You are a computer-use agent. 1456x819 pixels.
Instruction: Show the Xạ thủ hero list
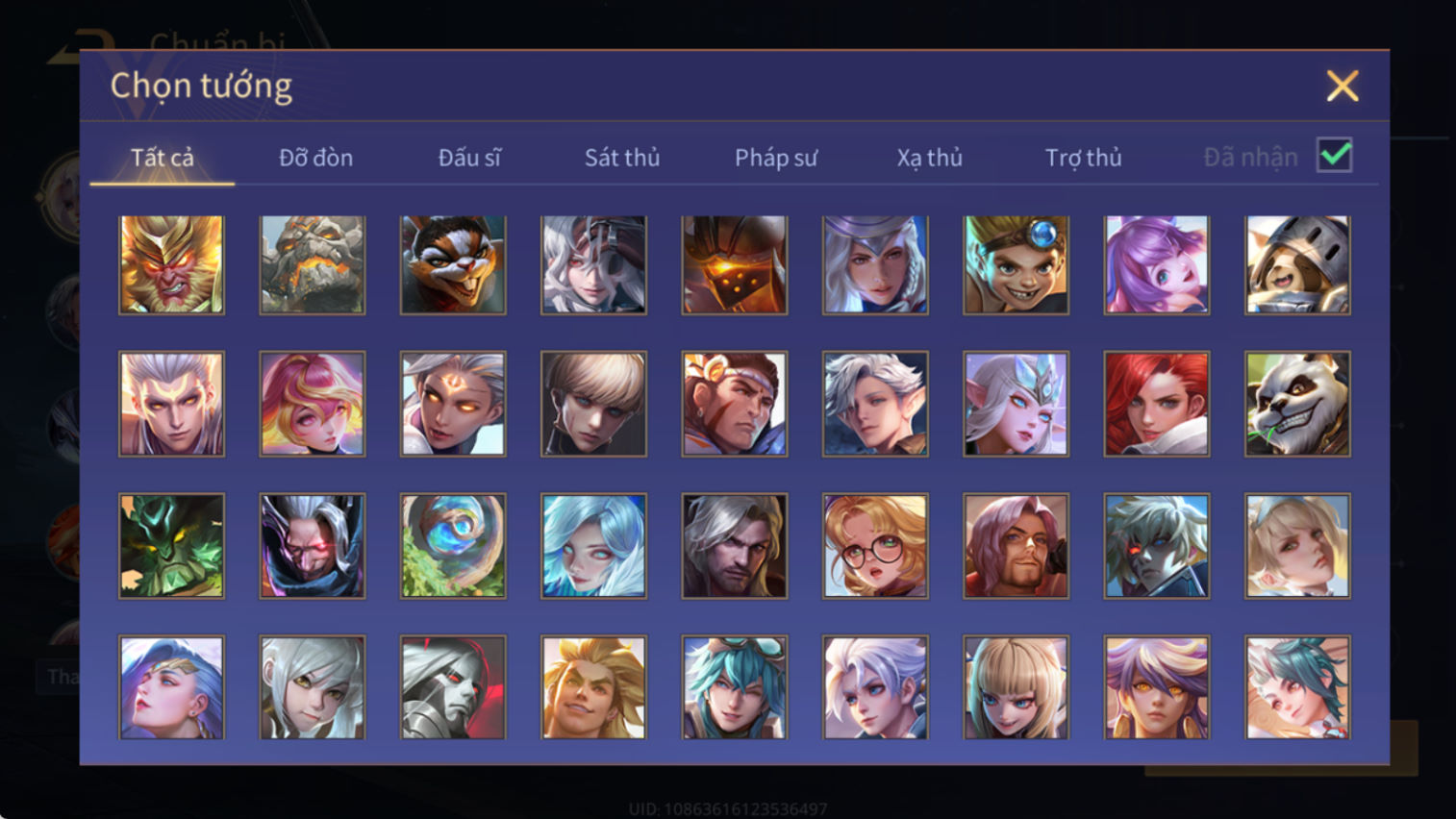click(930, 158)
